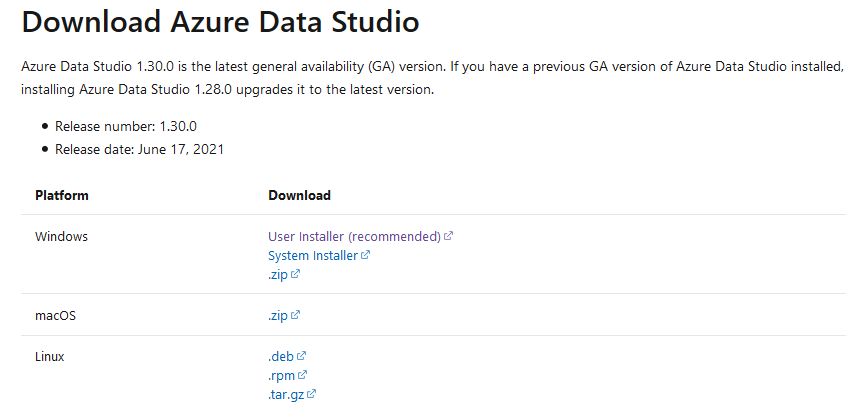Select the Linux .deb download link

pyautogui.click(x=280, y=356)
